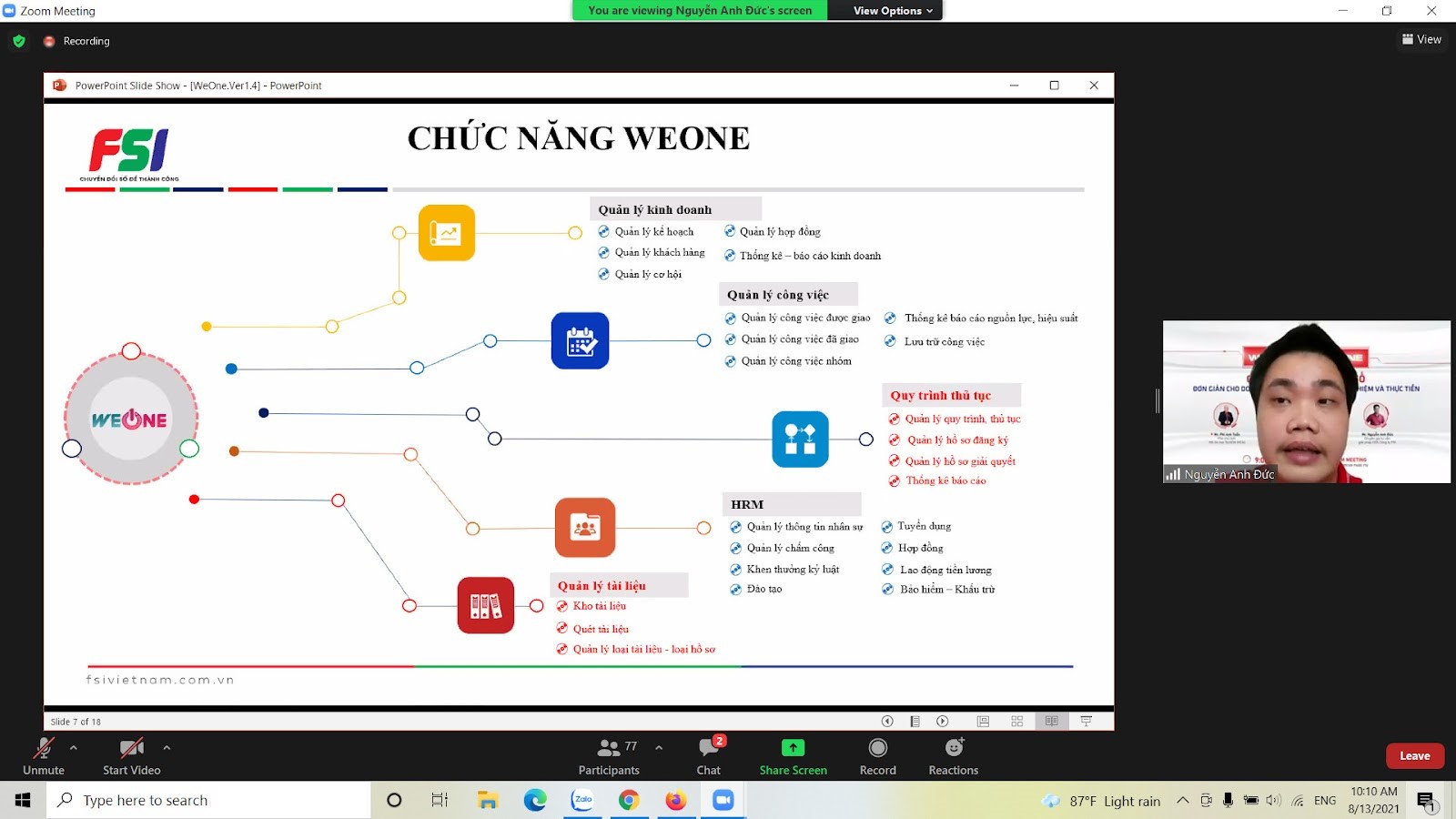Switch to Reading View in PowerPoint
1456x819 pixels.
[x=1052, y=721]
